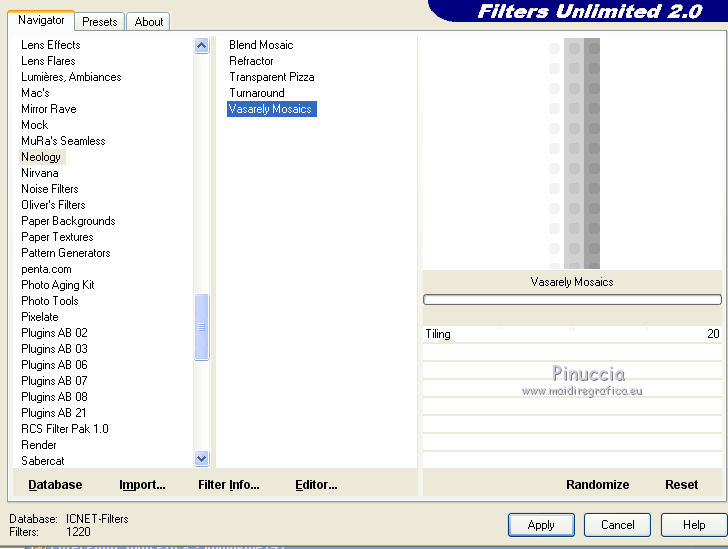The image size is (728, 549).
Task: Select Mirror Rave category
Action: click(49, 109)
